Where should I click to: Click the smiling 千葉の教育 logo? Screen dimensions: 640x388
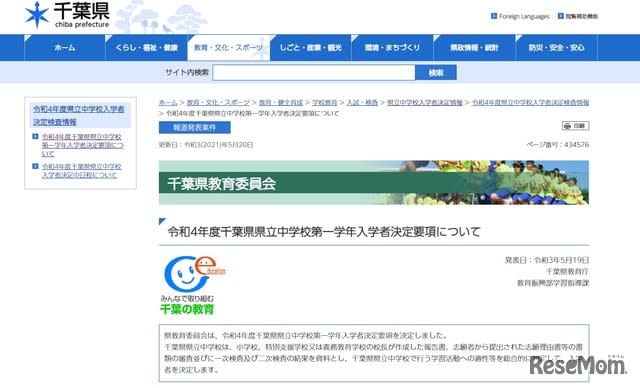(194, 286)
